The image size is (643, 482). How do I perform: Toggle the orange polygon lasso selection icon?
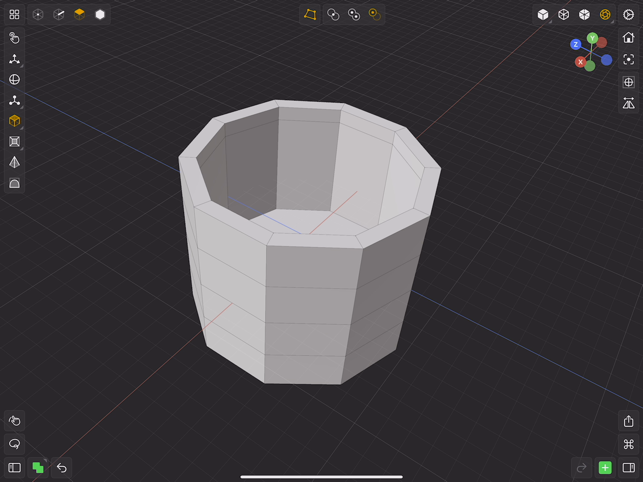pyautogui.click(x=310, y=15)
